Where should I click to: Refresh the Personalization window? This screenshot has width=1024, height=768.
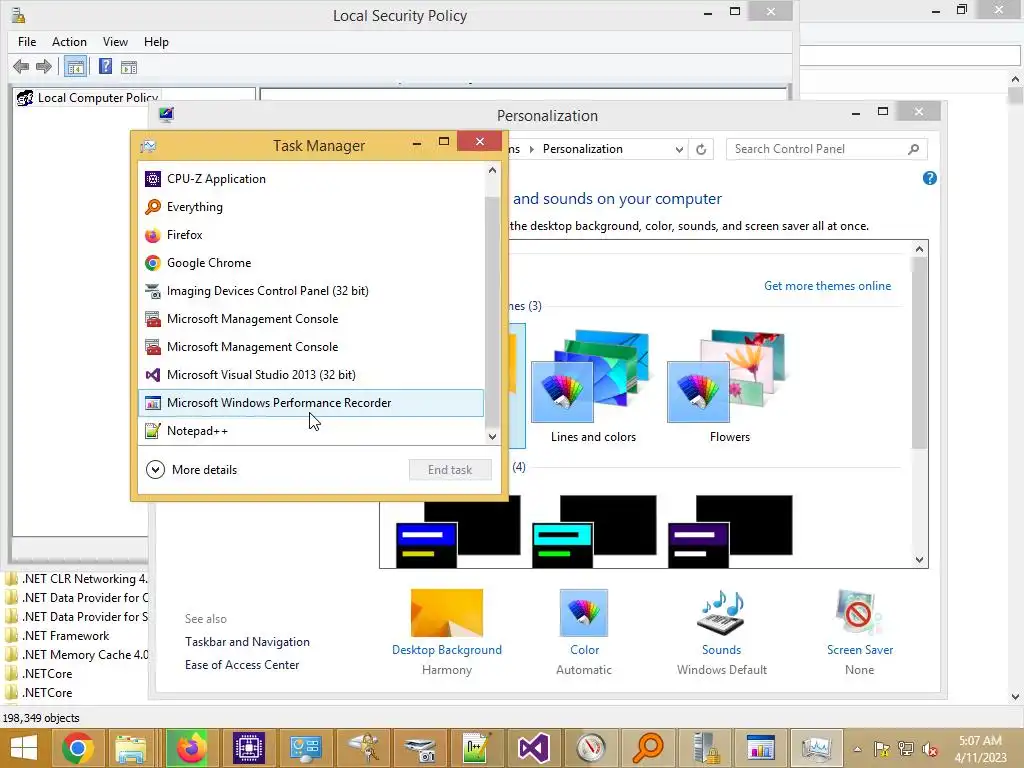701,150
